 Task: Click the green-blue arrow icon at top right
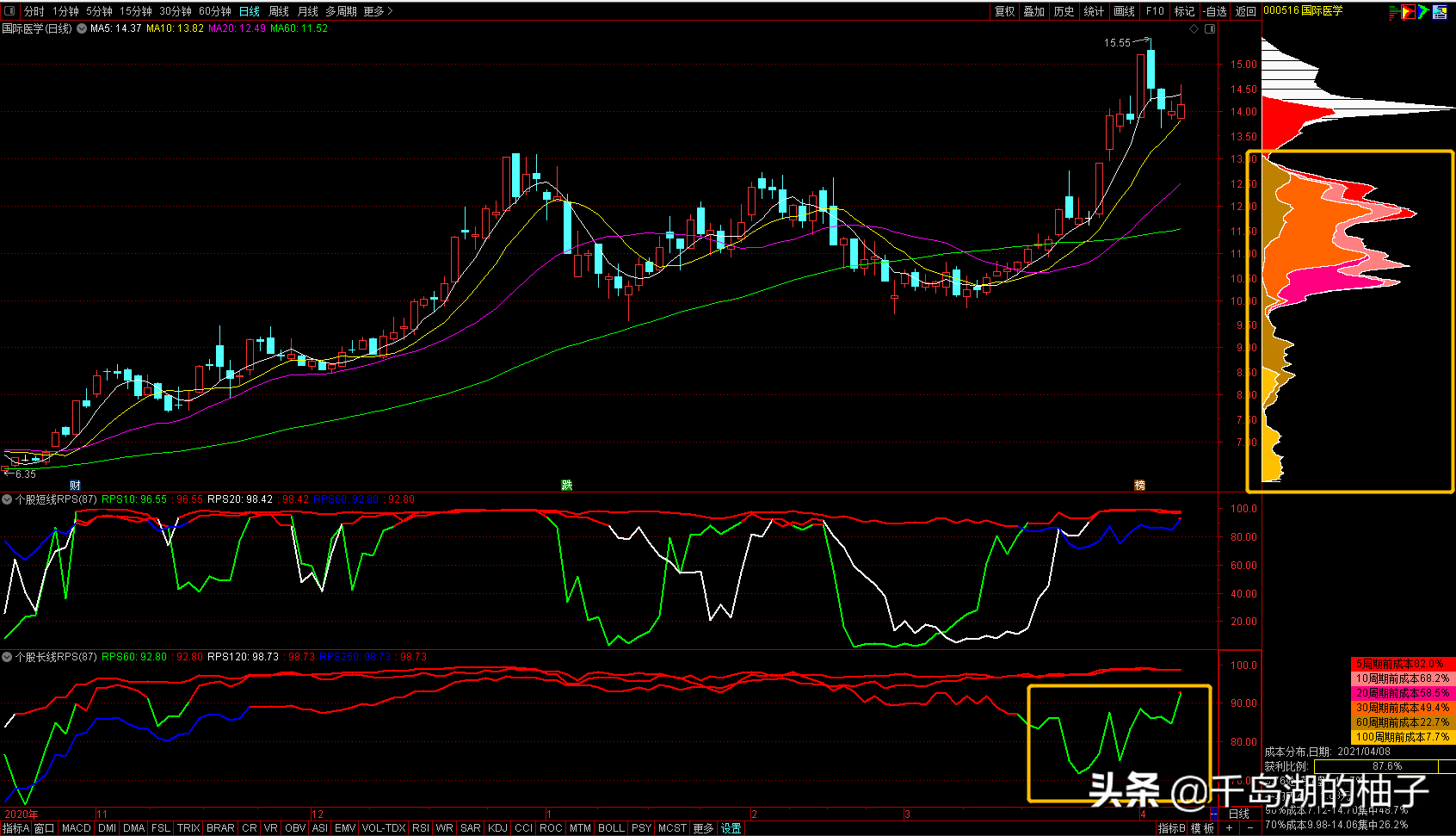point(1423,11)
